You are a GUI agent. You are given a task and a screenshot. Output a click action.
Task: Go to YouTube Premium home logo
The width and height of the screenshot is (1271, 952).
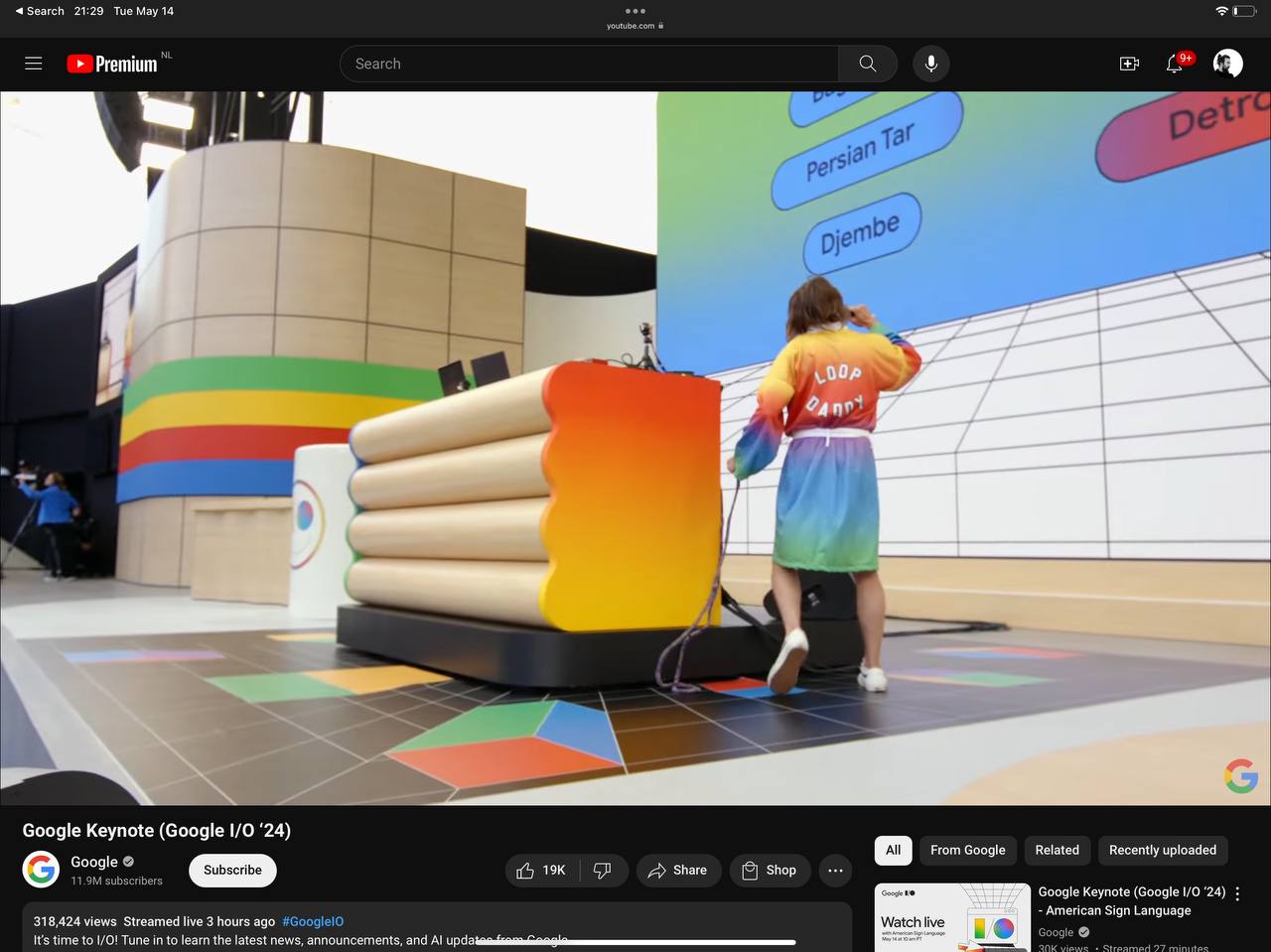[112, 64]
